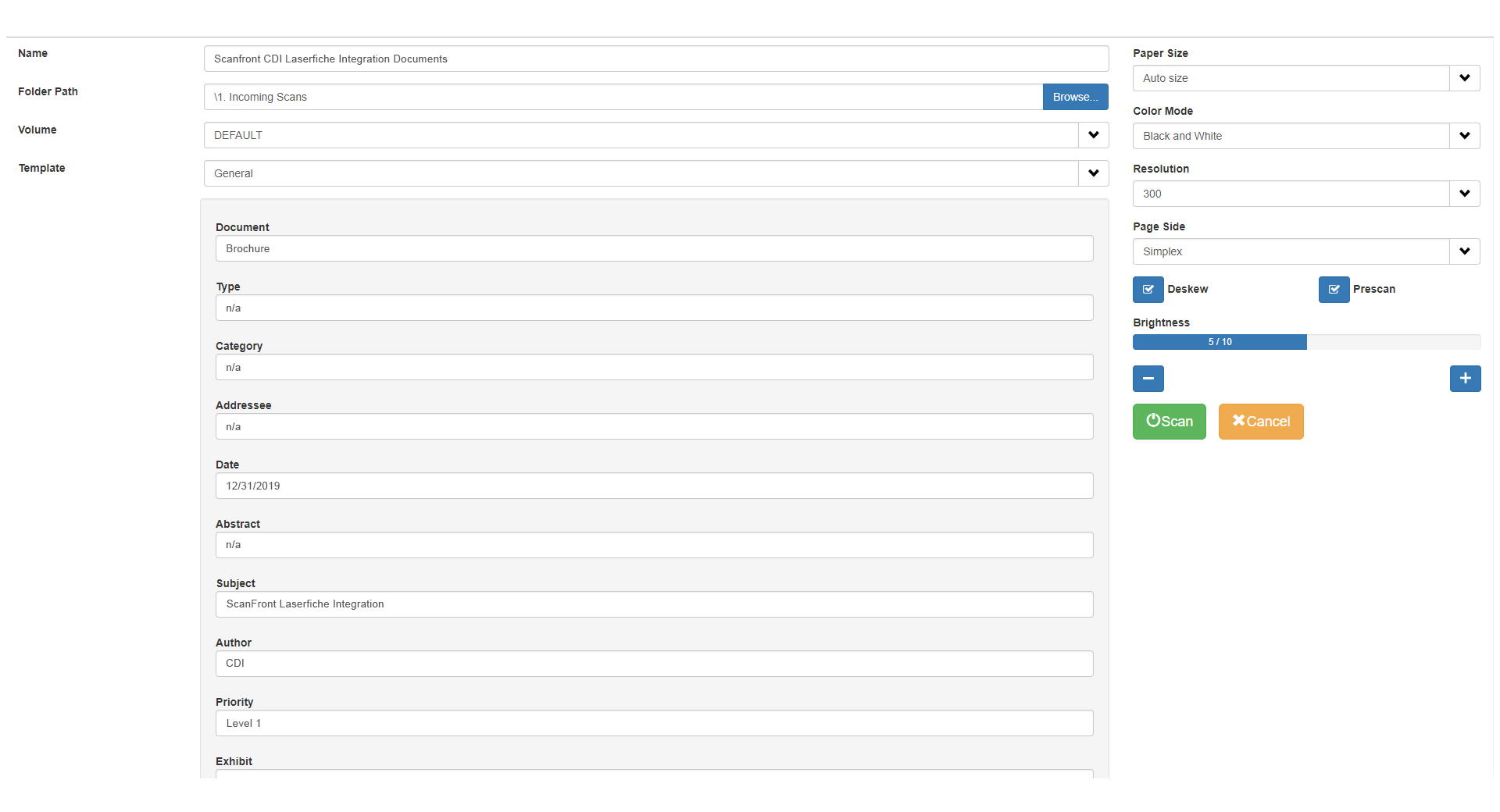This screenshot has height=812, width=1500.
Task: Expand the Page Side dropdown arrow
Action: click(1464, 251)
